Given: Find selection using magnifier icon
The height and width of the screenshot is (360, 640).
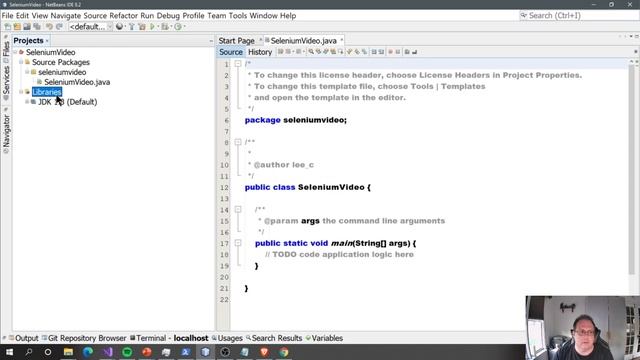Looking at the screenshot, I should pos(311,52).
